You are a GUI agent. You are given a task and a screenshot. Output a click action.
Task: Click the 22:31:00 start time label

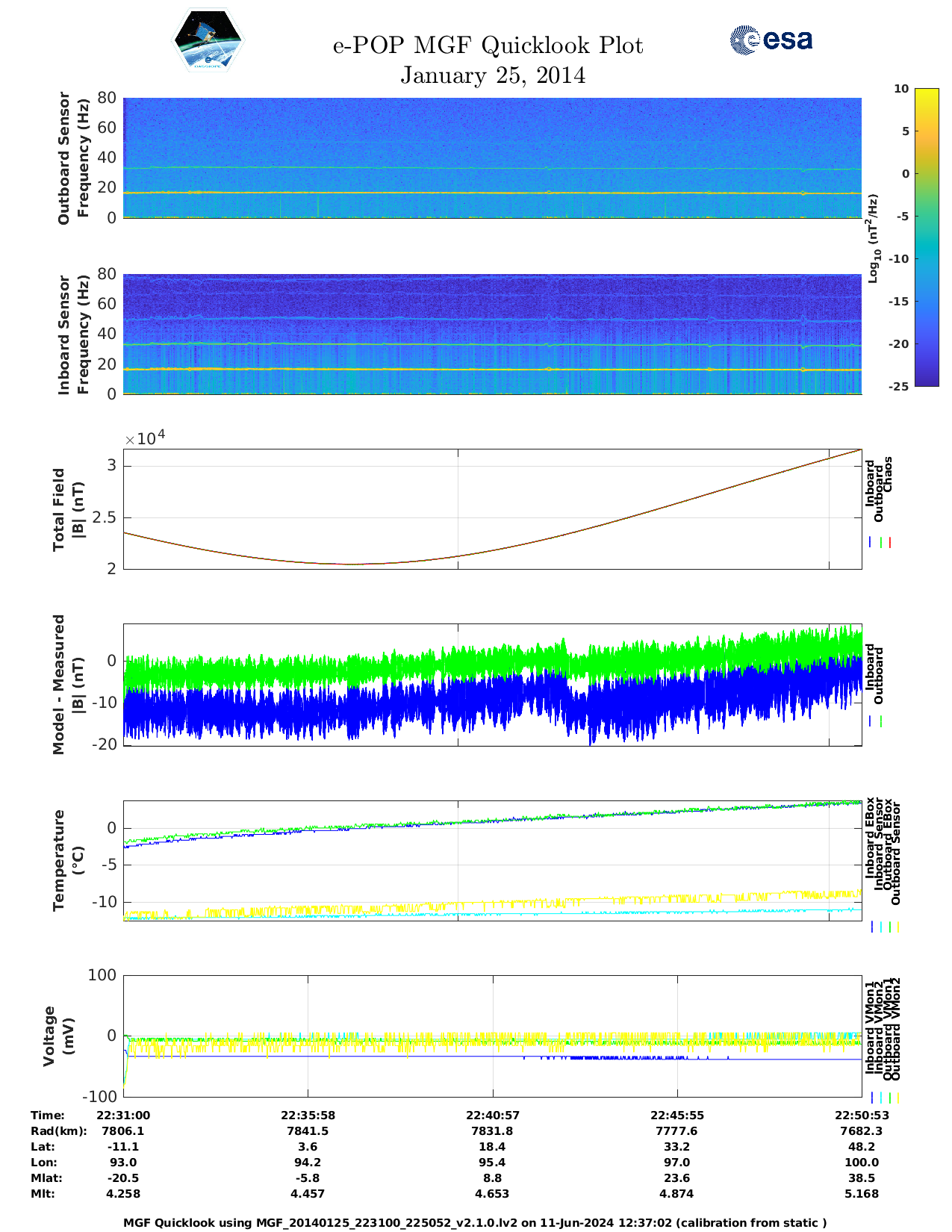[123, 1116]
